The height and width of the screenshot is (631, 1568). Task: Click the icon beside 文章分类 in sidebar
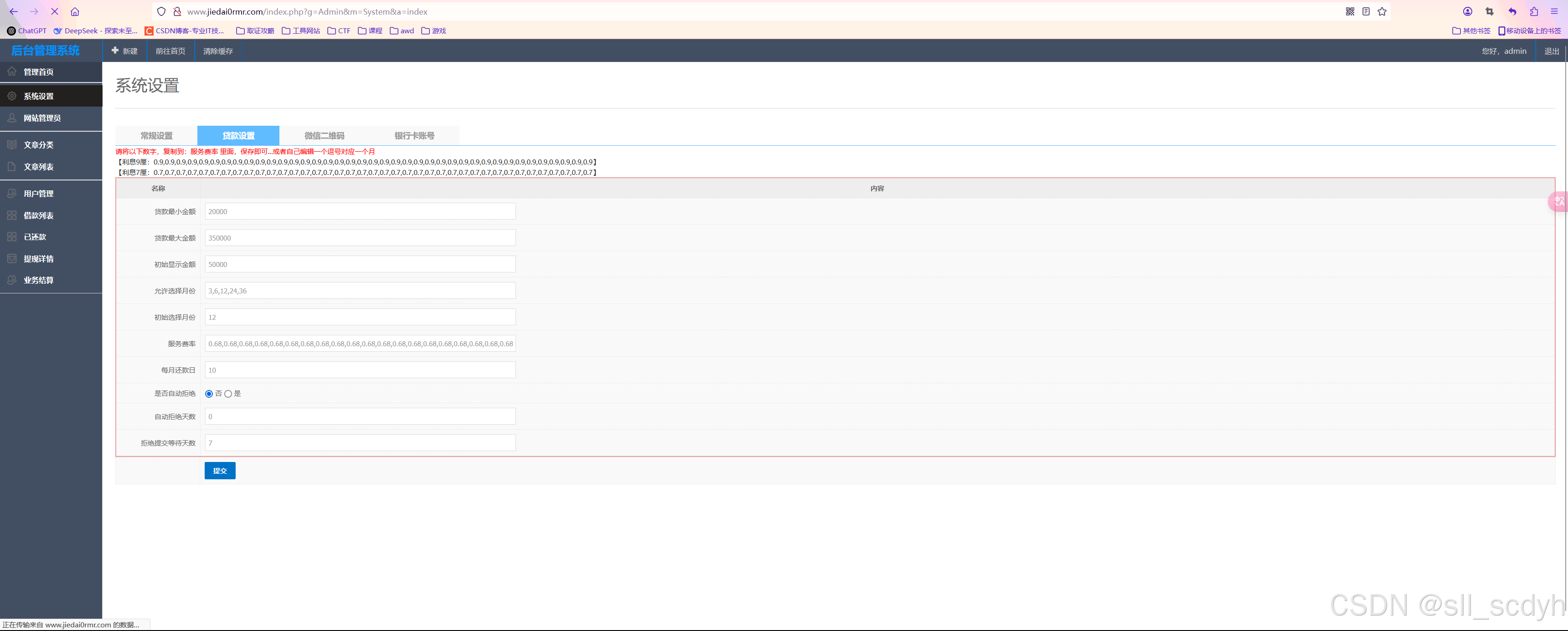coord(12,145)
